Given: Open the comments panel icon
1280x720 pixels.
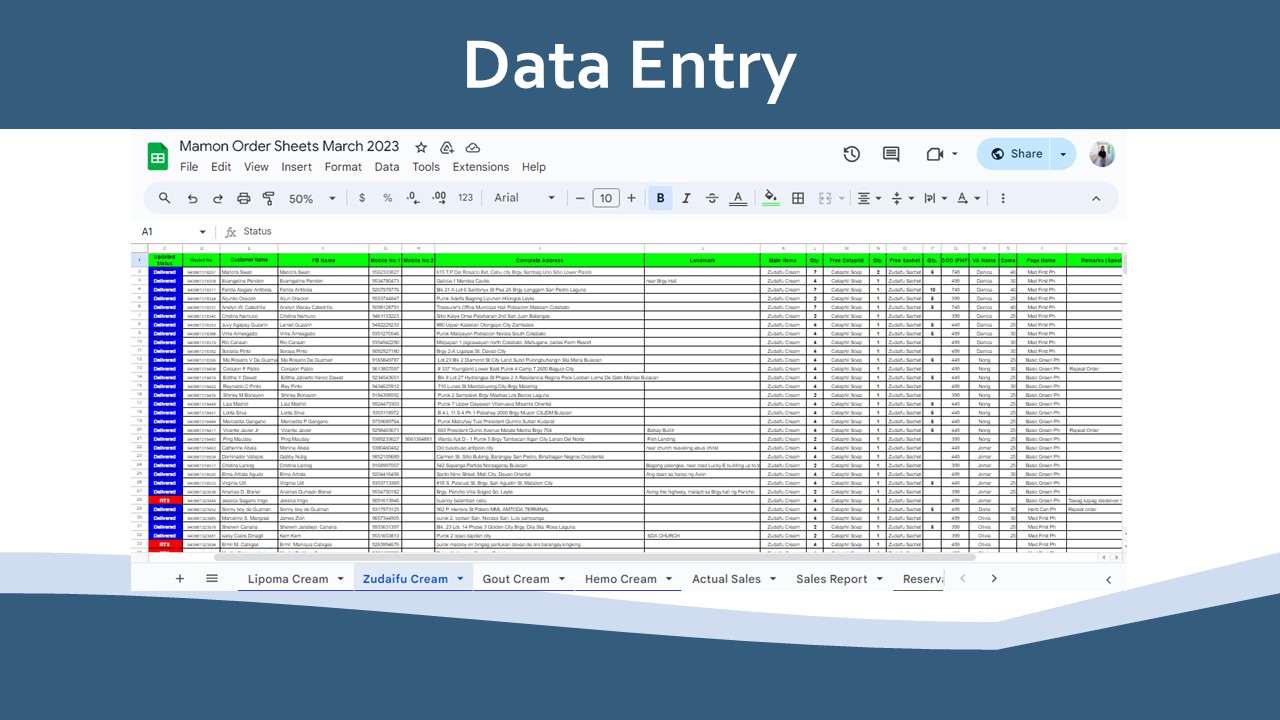Looking at the screenshot, I should coord(891,154).
